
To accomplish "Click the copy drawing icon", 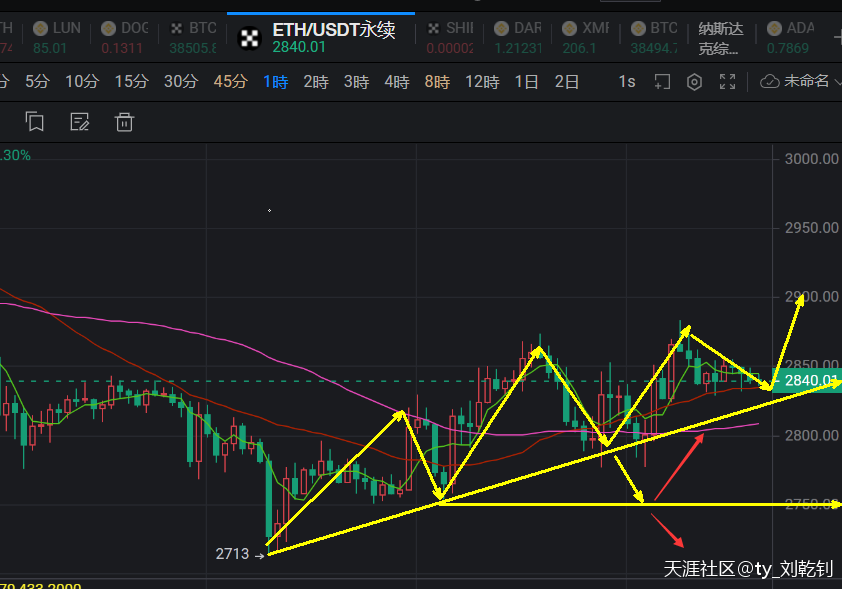I will click(35, 122).
